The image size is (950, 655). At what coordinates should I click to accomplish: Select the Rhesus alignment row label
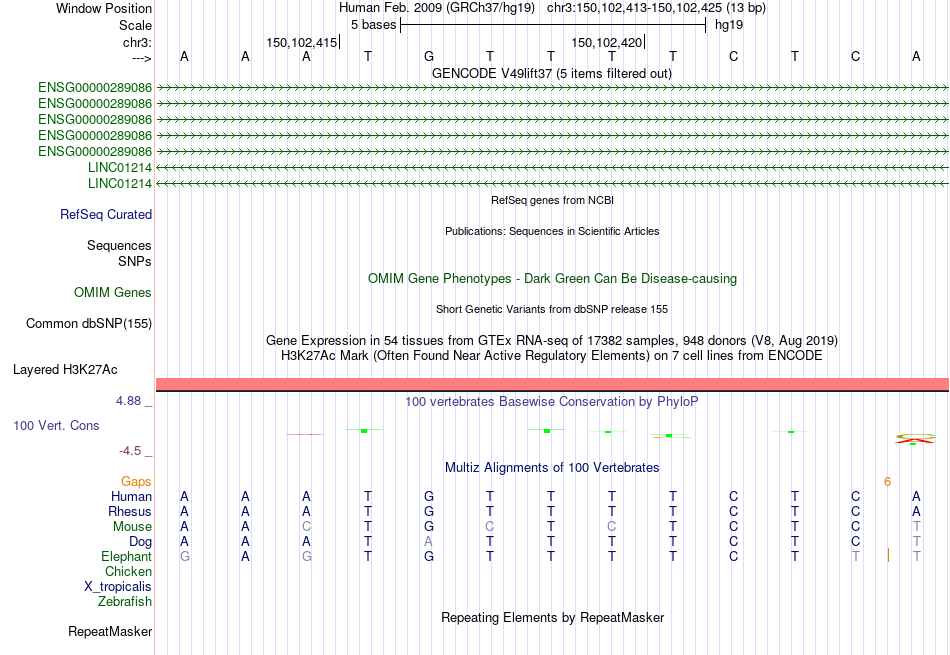[x=130, y=512]
